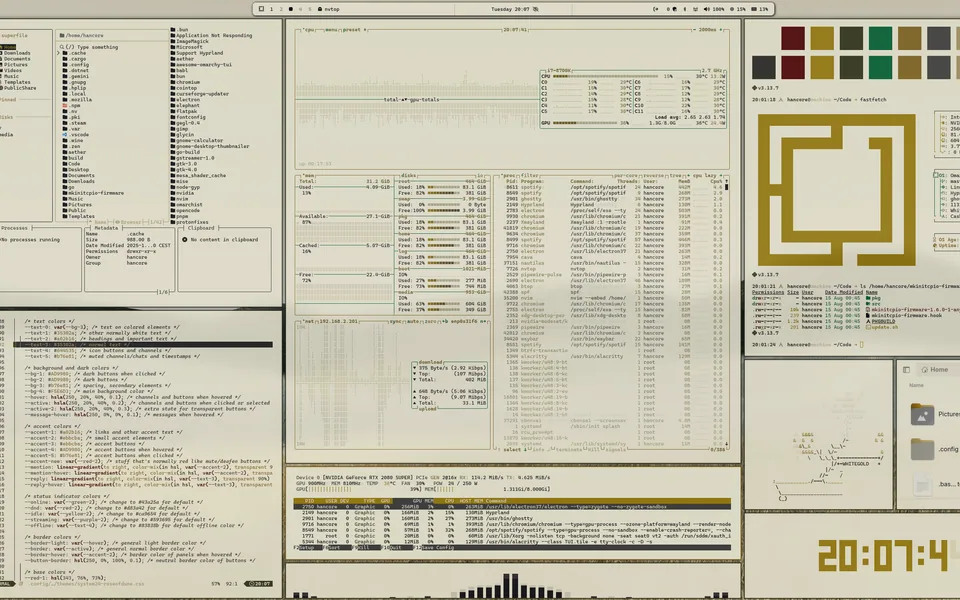This screenshot has height=600, width=960.
Task: Click the magnifier icon in superfile search
Action: pos(62,47)
